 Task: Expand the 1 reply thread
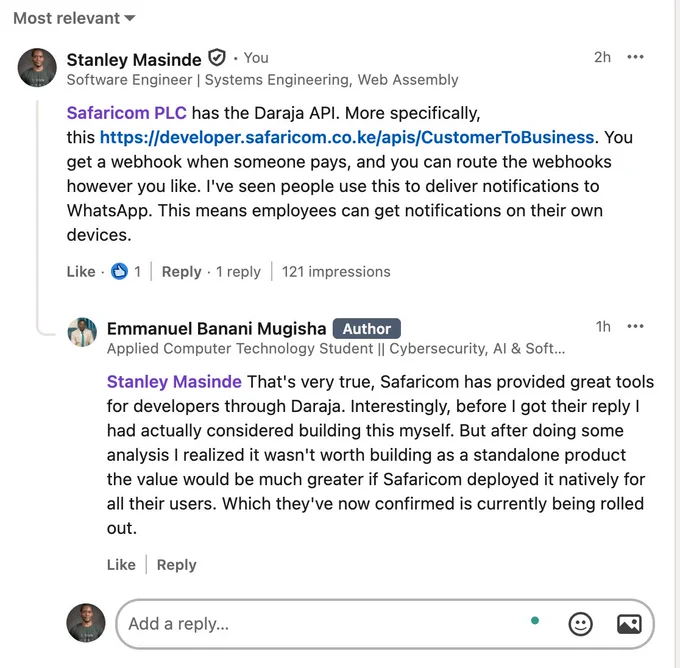[x=238, y=272]
